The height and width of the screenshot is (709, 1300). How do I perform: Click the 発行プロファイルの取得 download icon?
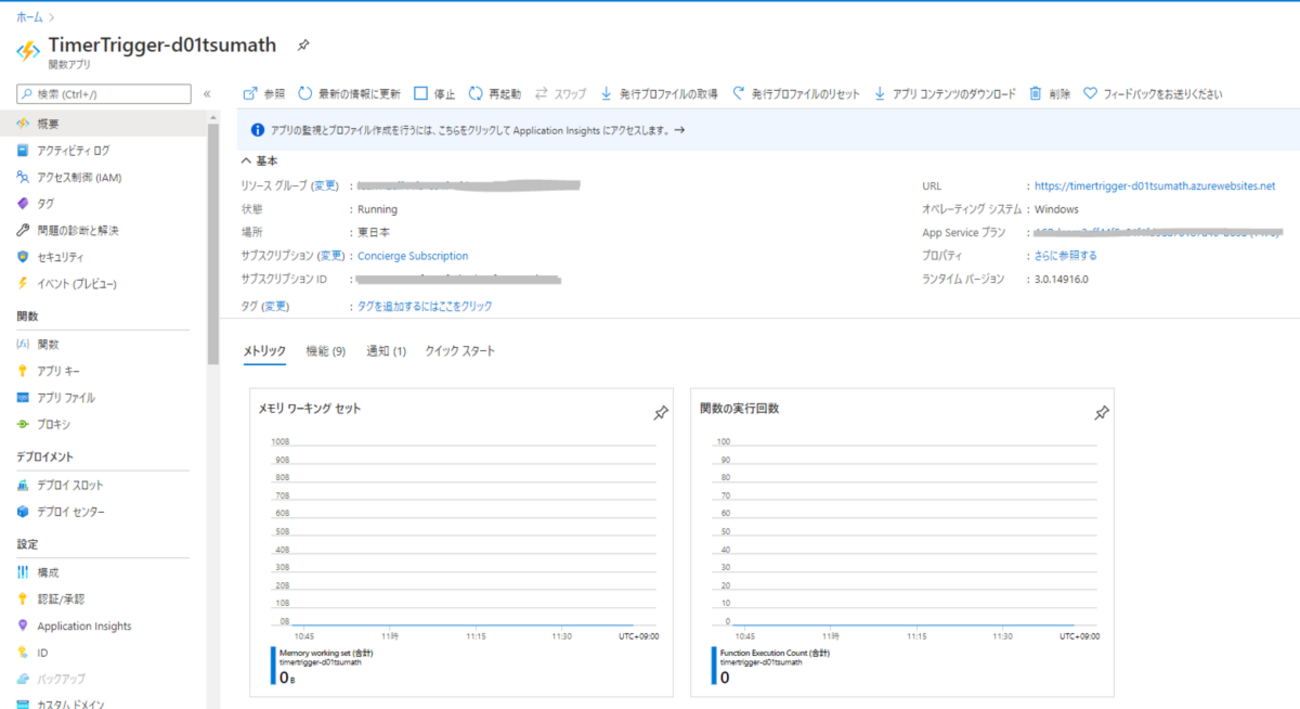(x=606, y=94)
